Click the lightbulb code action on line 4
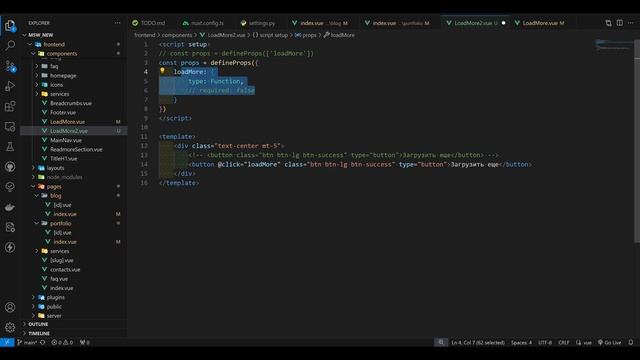 point(162,71)
